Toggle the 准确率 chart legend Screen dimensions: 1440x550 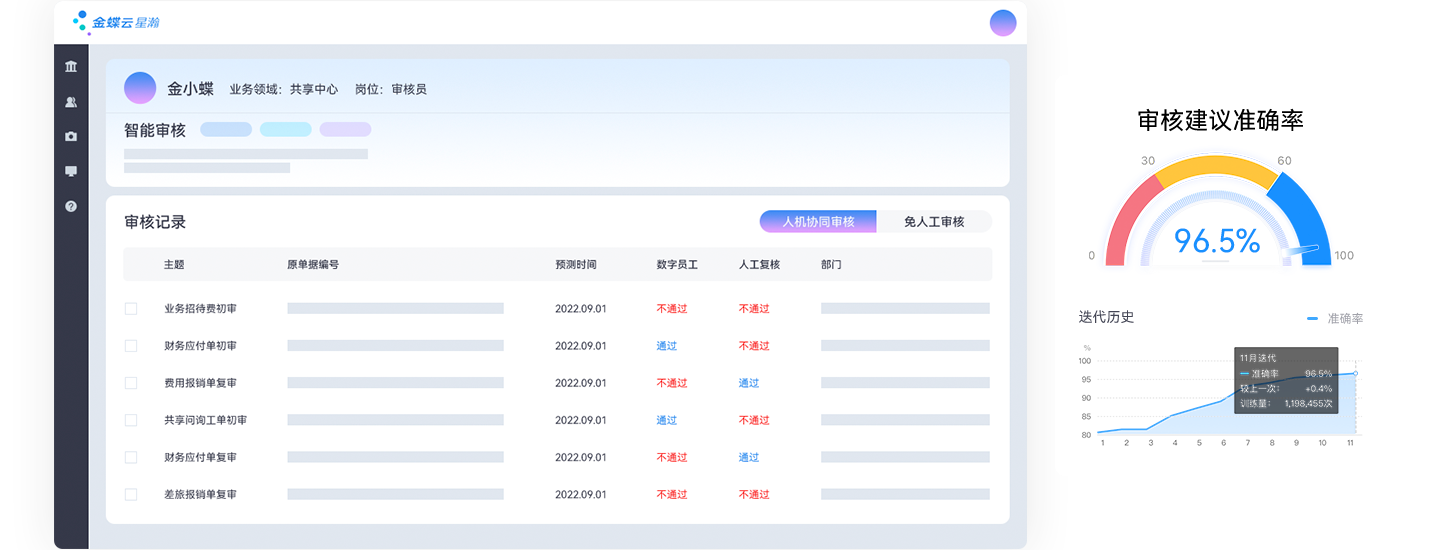(1335, 318)
